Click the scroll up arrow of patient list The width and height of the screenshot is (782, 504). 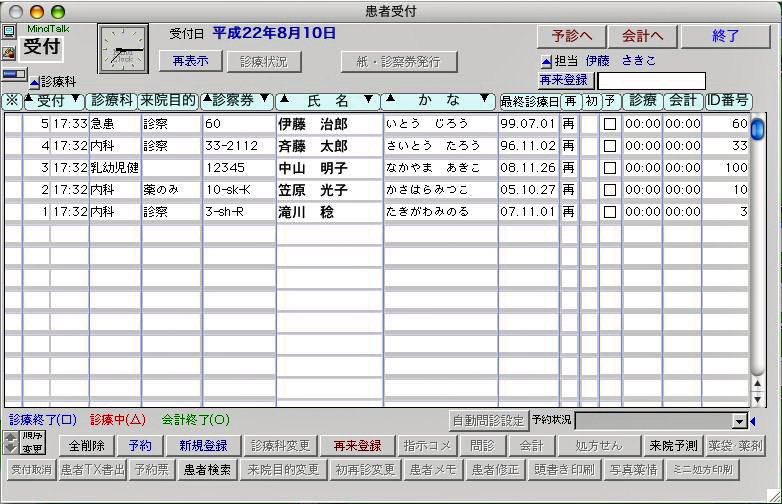(758, 384)
